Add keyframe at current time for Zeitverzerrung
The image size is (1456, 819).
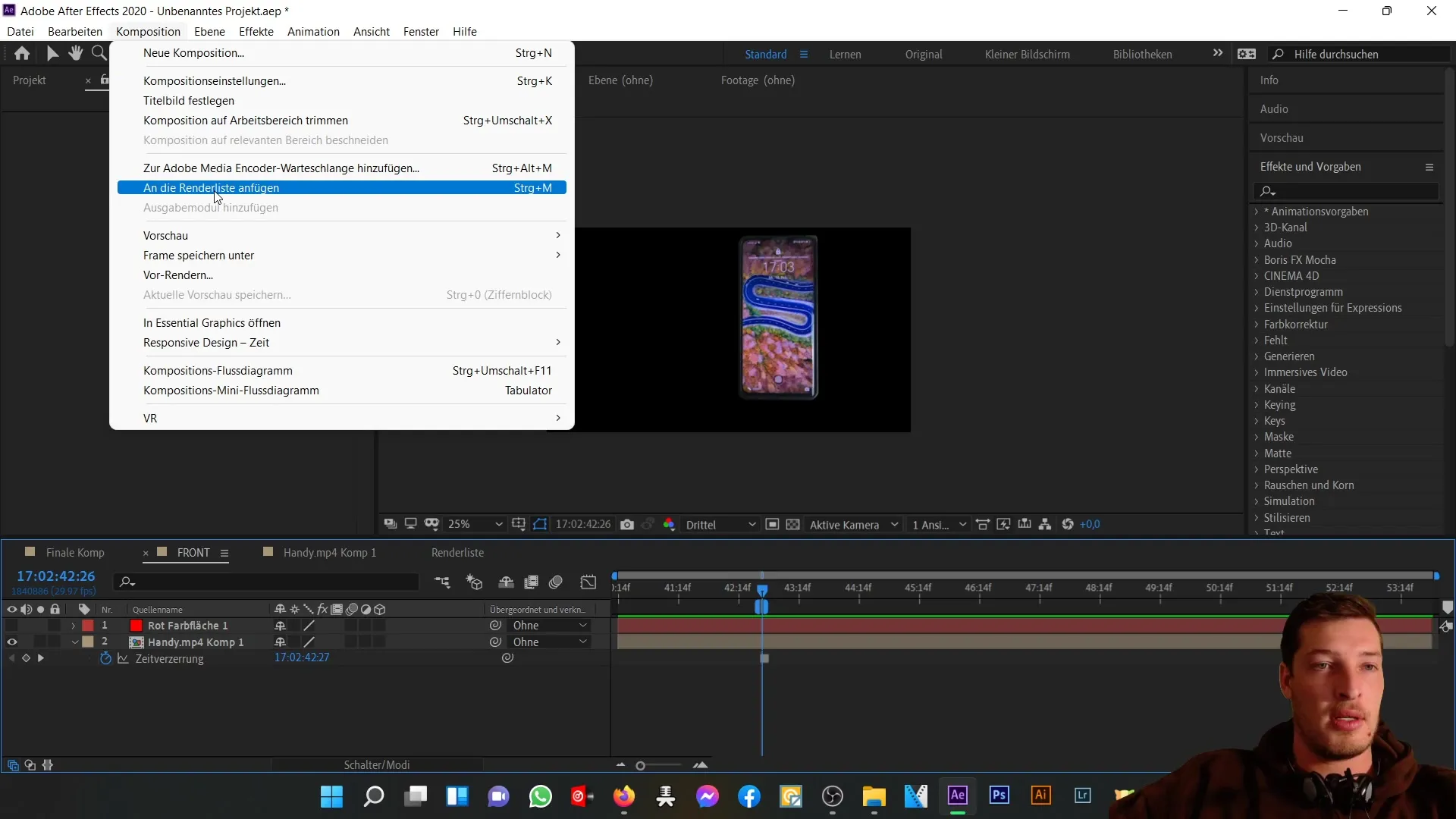click(26, 658)
